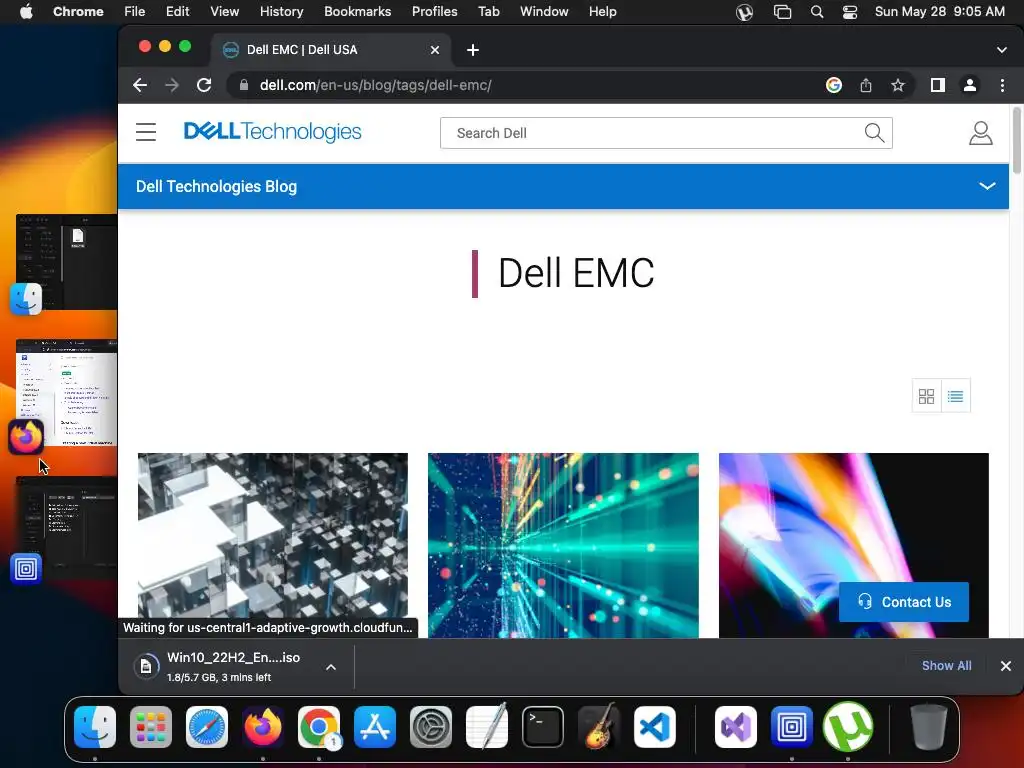Reload the Dell page
This screenshot has width=1024, height=768.
204,85
